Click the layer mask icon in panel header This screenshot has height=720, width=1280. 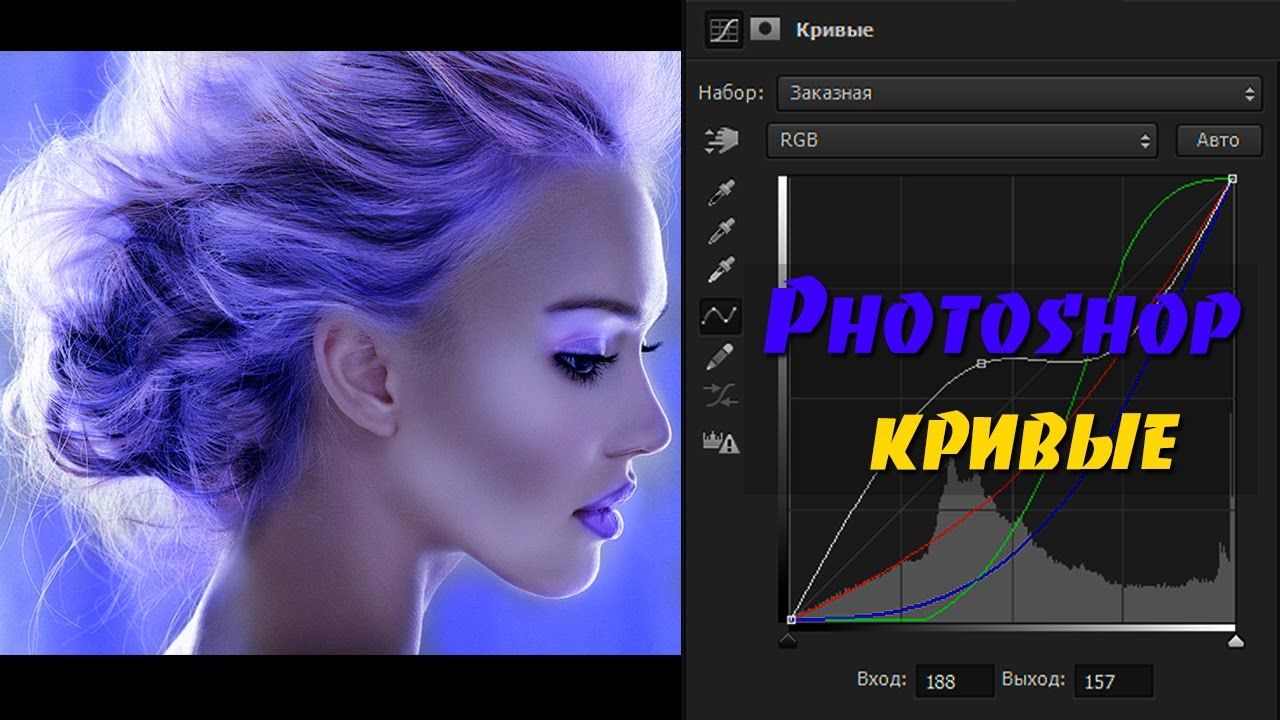tap(765, 30)
